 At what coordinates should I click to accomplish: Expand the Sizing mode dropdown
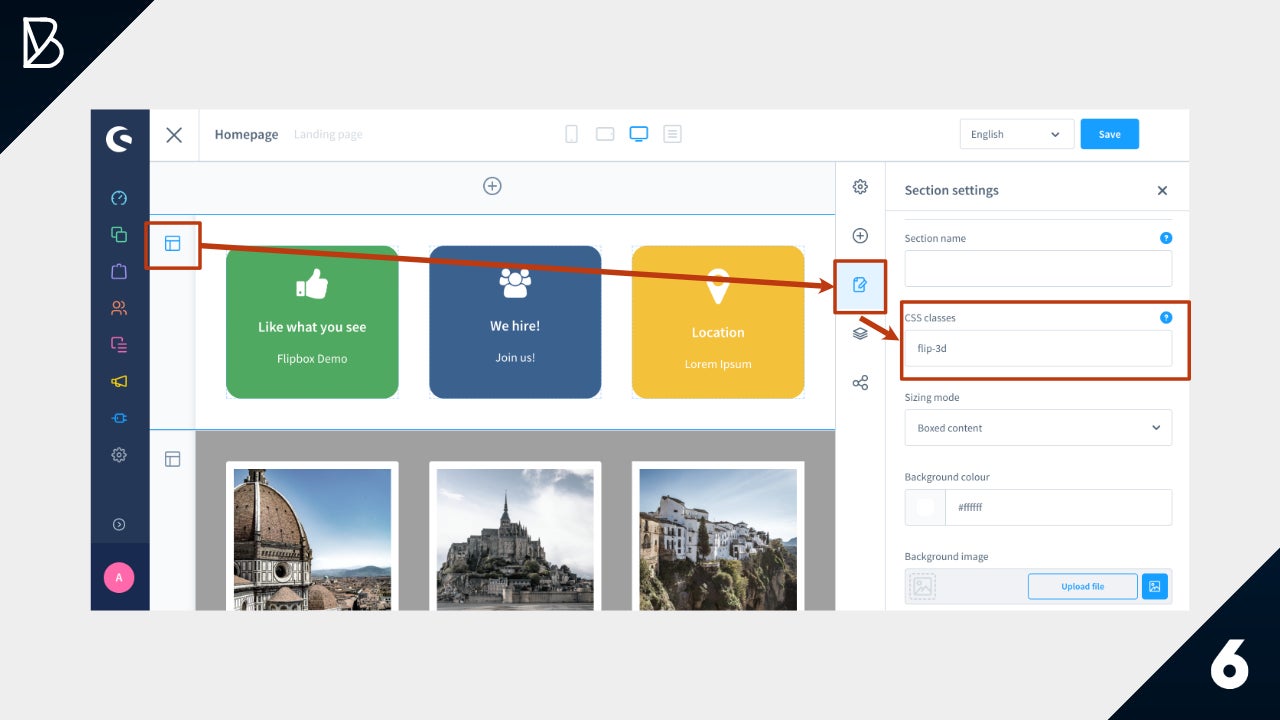click(1038, 428)
